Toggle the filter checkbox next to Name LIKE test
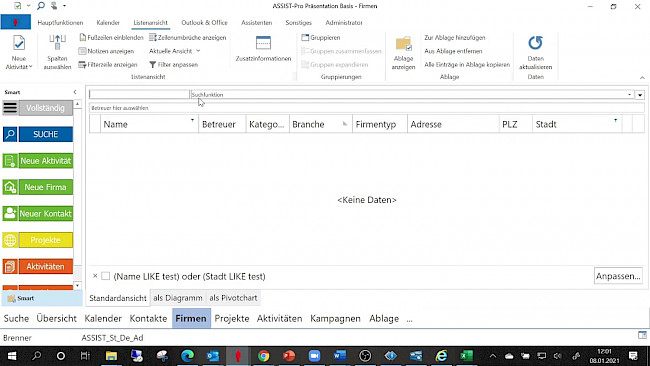Image resolution: width=650 pixels, height=366 pixels. click(x=106, y=276)
